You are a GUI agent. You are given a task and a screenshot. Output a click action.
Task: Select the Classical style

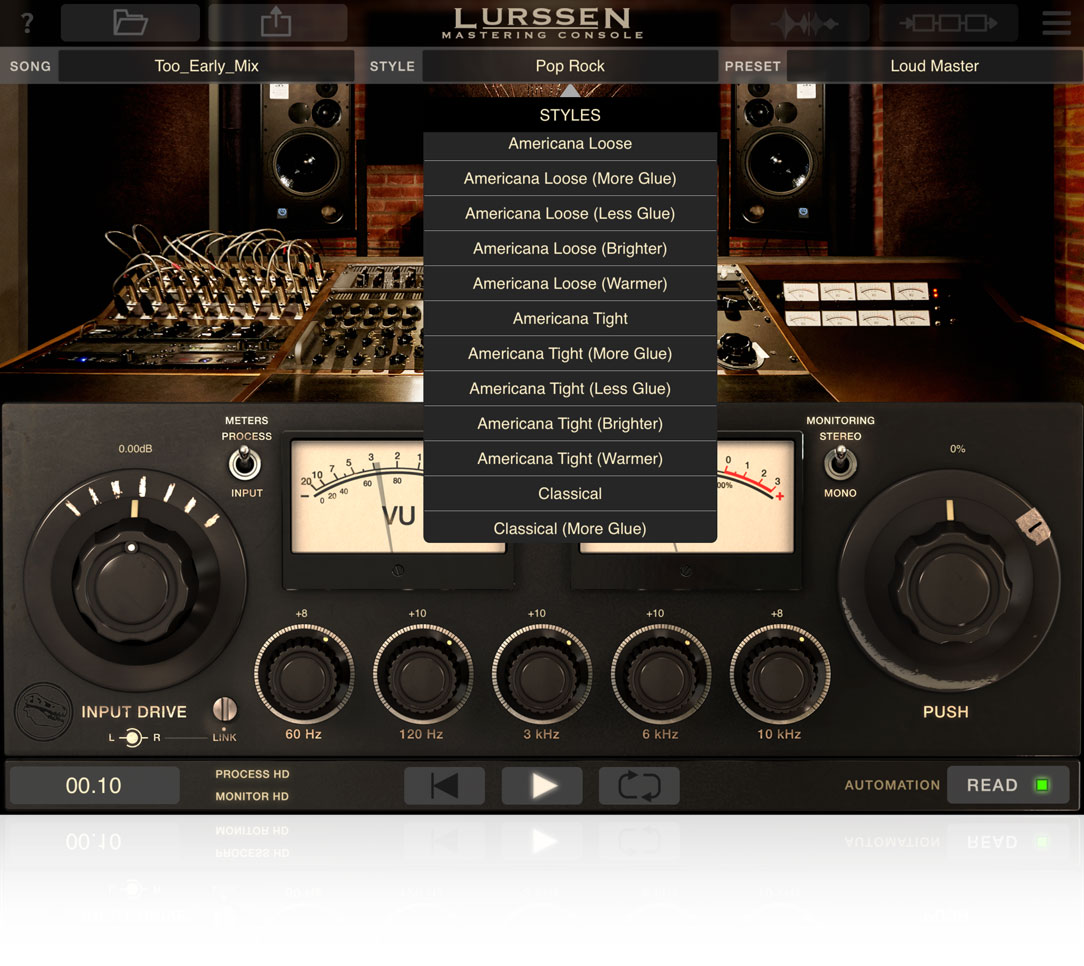click(569, 493)
